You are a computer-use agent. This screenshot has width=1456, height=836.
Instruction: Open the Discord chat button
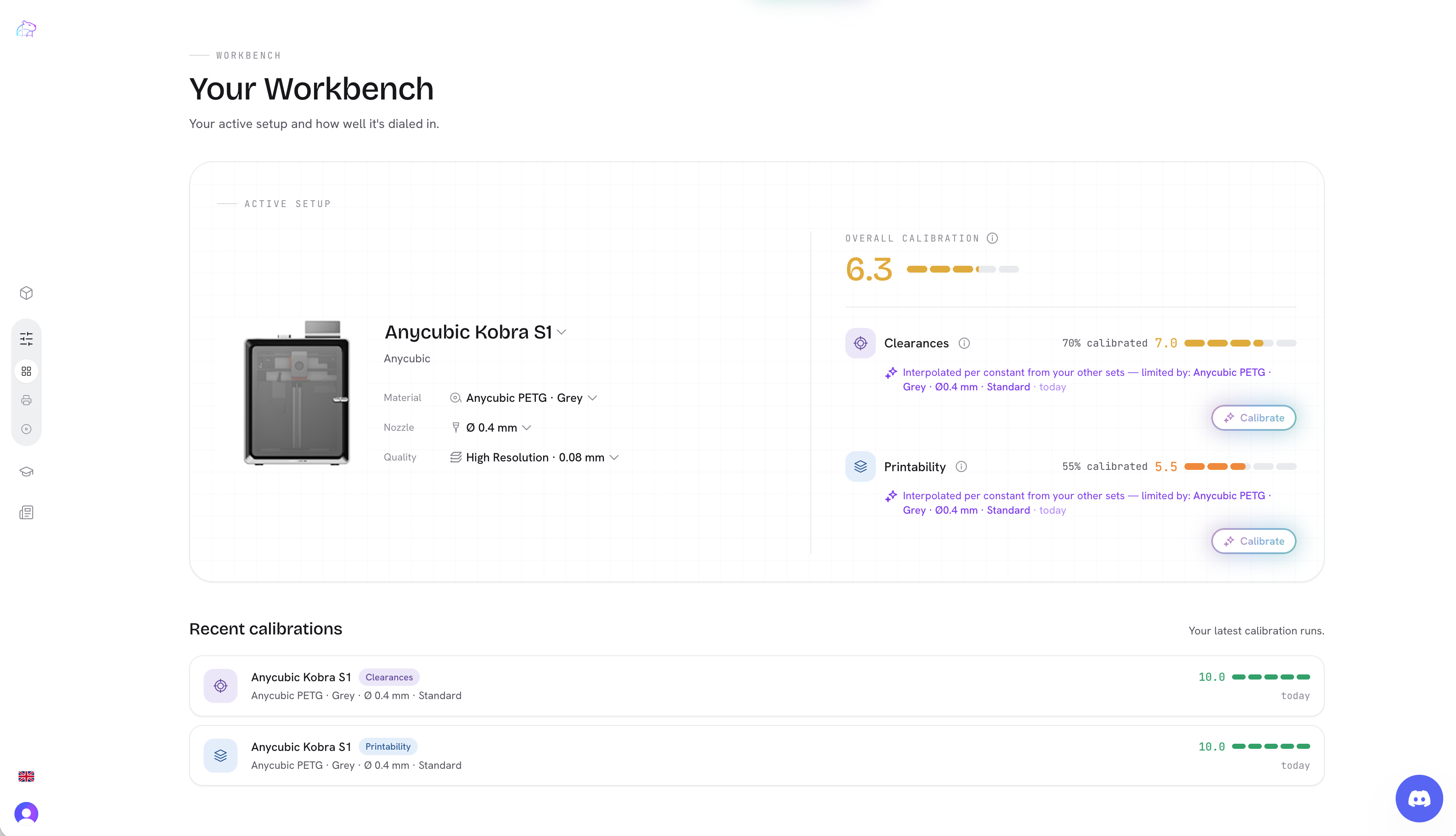point(1419,798)
